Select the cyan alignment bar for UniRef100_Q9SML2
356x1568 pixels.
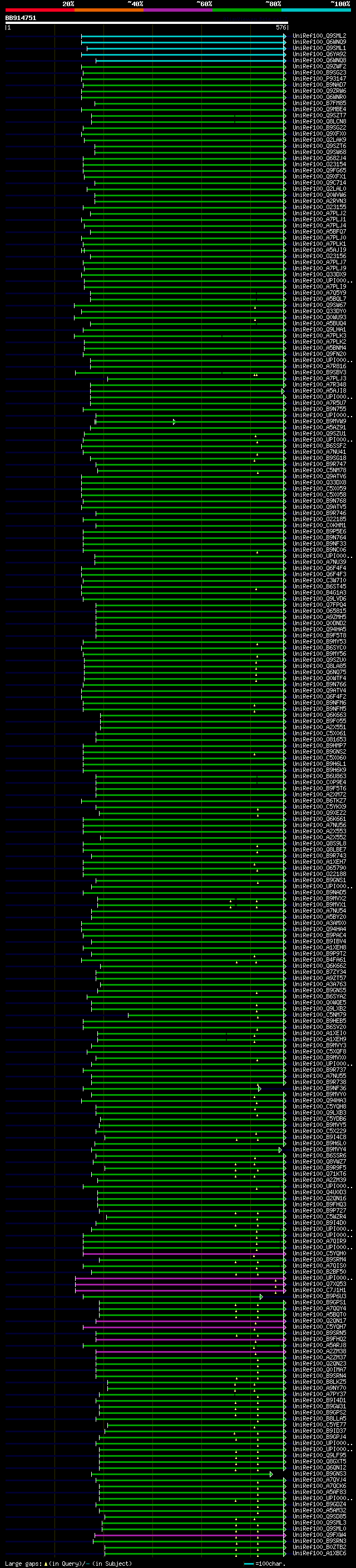(x=183, y=36)
